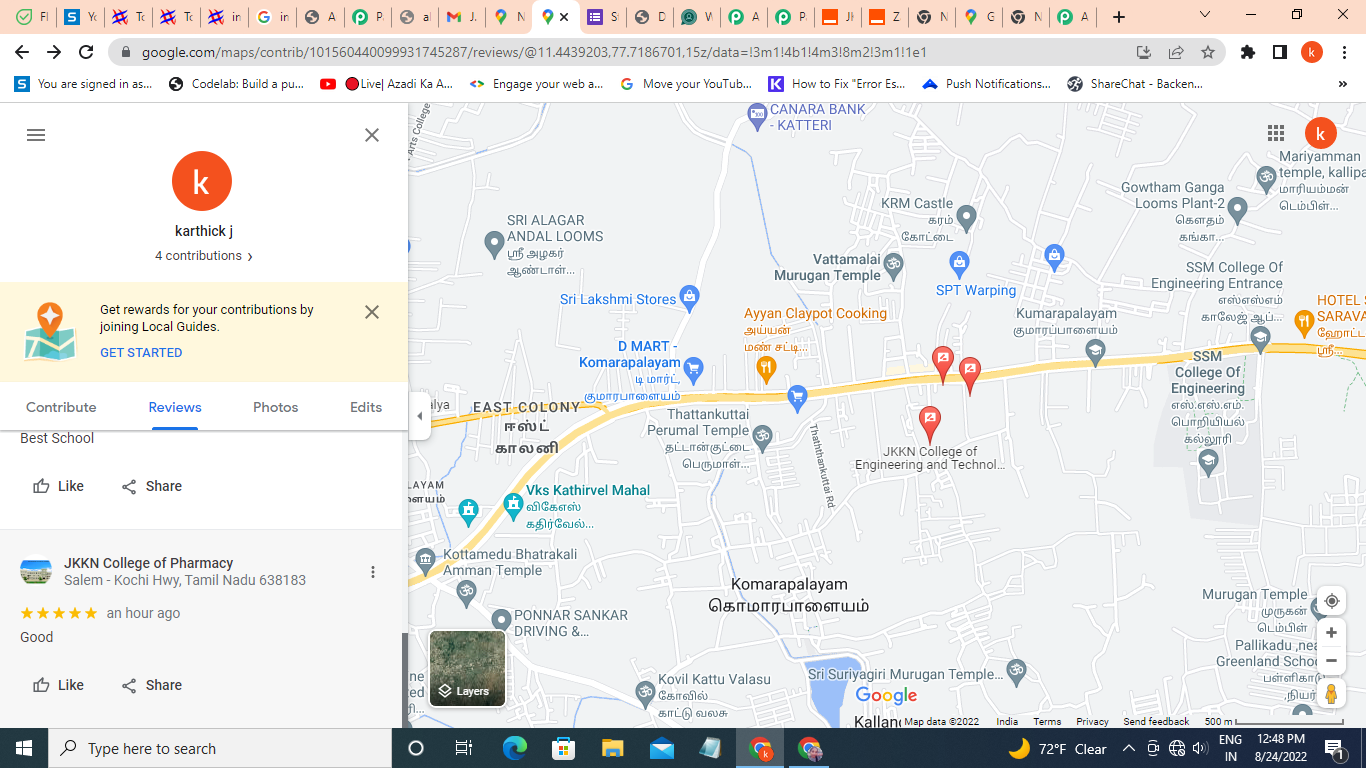Switch to the Contribute tab

pos(61,407)
